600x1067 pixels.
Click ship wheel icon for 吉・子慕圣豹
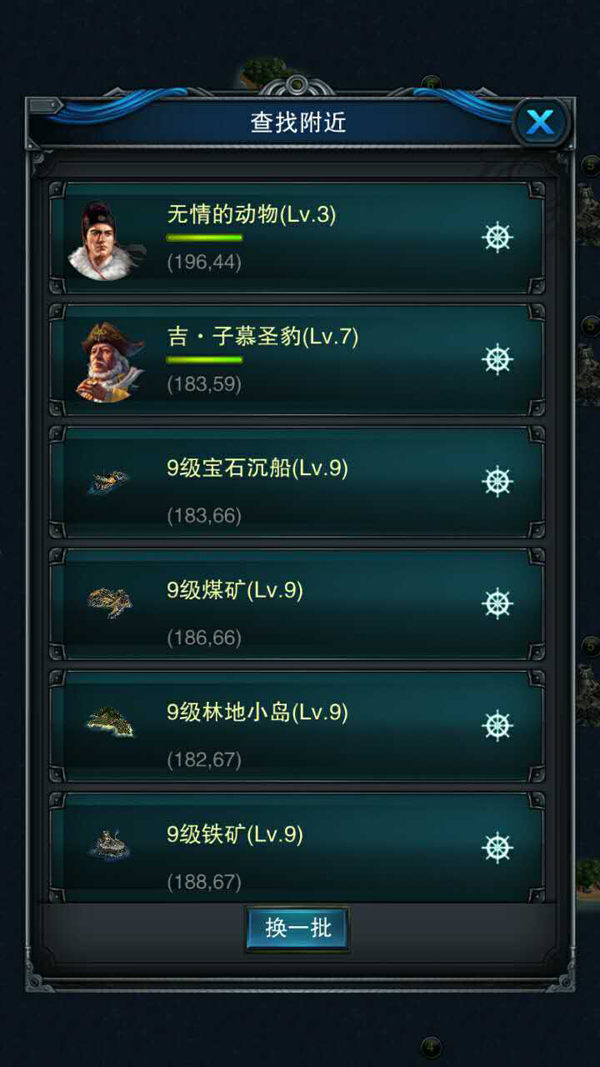tap(497, 359)
